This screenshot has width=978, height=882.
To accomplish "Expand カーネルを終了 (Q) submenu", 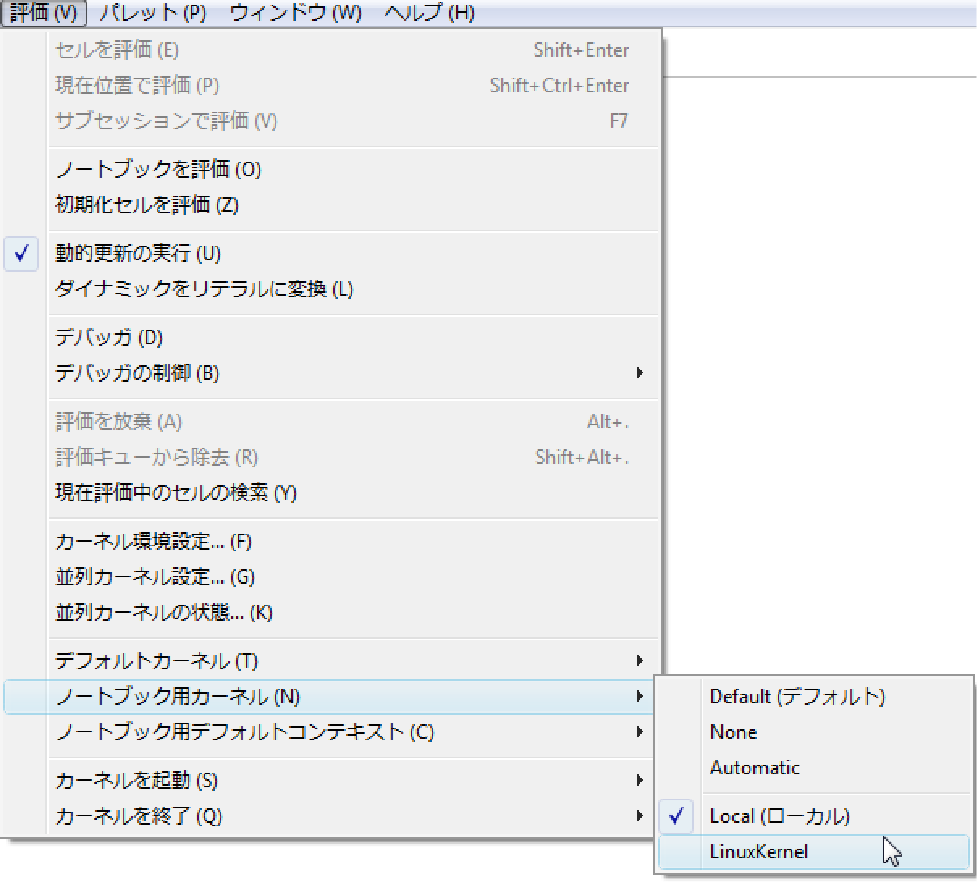I will tap(331, 817).
